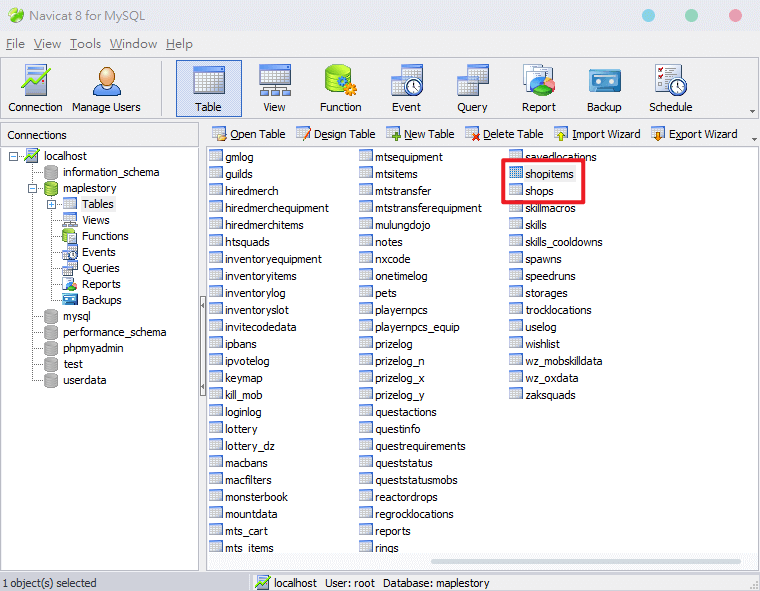This screenshot has width=760, height=591.
Task: Open the View menu
Action: coord(47,44)
